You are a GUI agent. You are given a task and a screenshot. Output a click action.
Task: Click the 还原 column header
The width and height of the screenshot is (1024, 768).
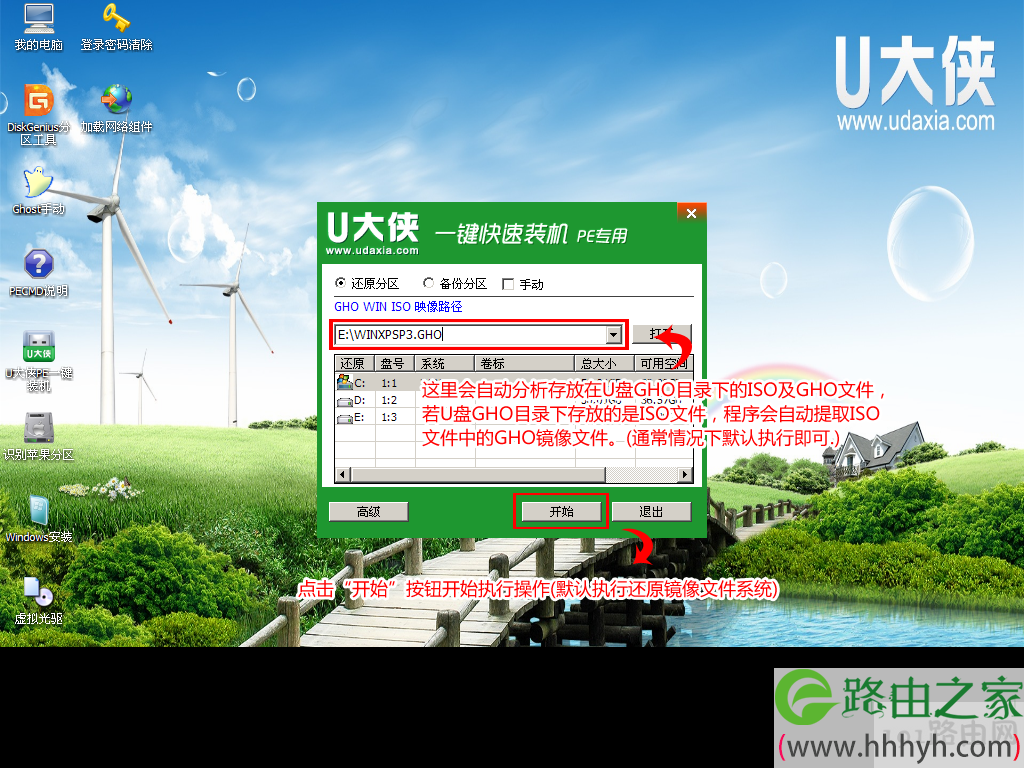(x=355, y=363)
